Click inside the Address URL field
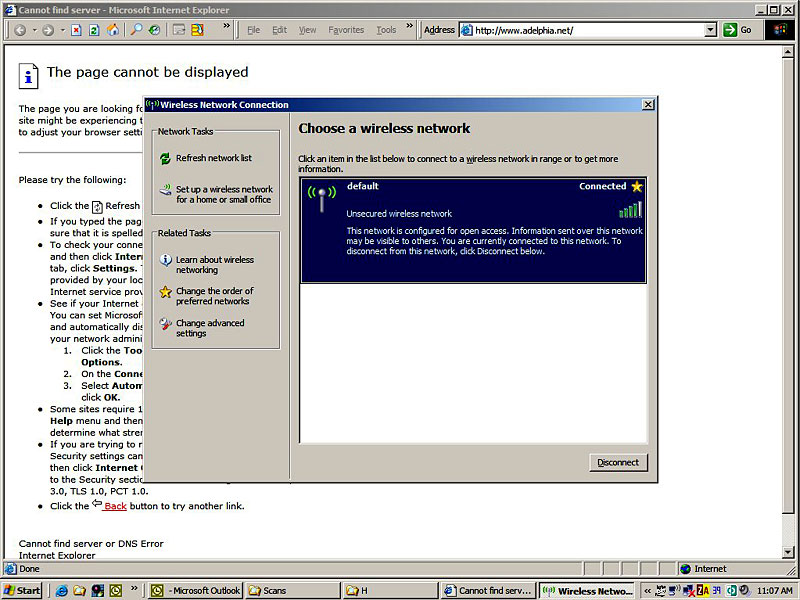This screenshot has height=600, width=800. (x=585, y=30)
